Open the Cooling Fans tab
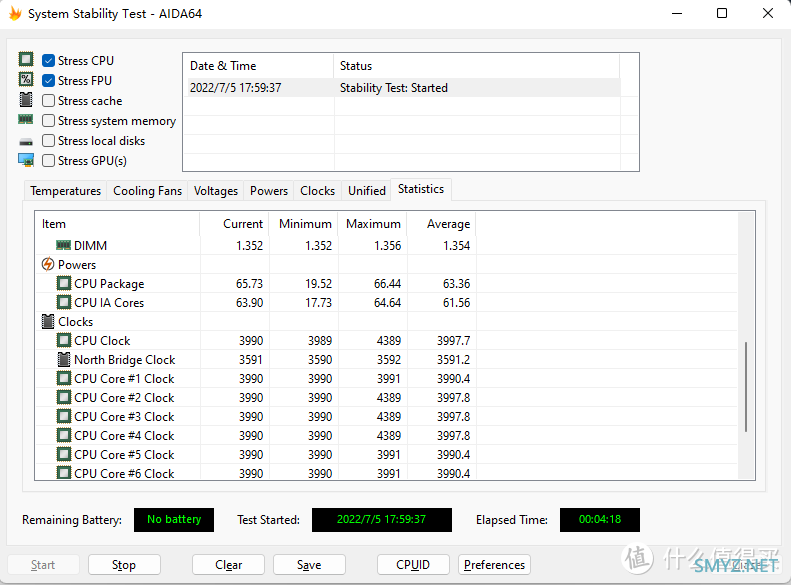 coord(147,191)
